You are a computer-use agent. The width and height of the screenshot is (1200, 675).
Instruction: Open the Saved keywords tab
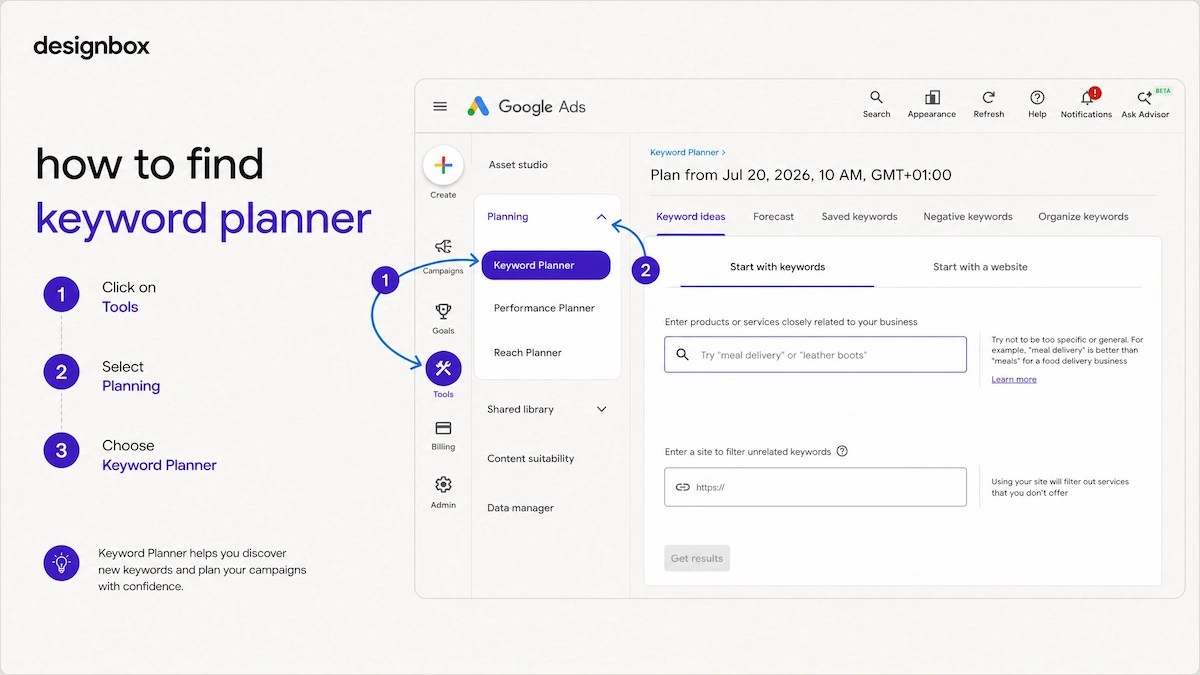pos(859,216)
